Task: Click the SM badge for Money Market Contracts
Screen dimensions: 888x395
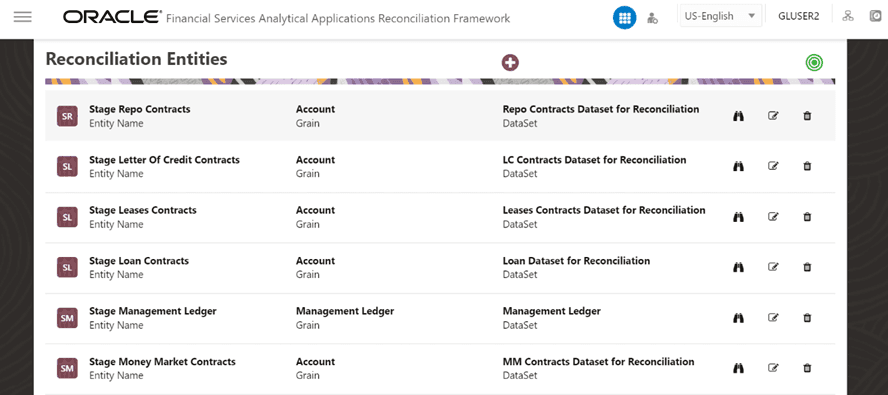Action: [67, 368]
